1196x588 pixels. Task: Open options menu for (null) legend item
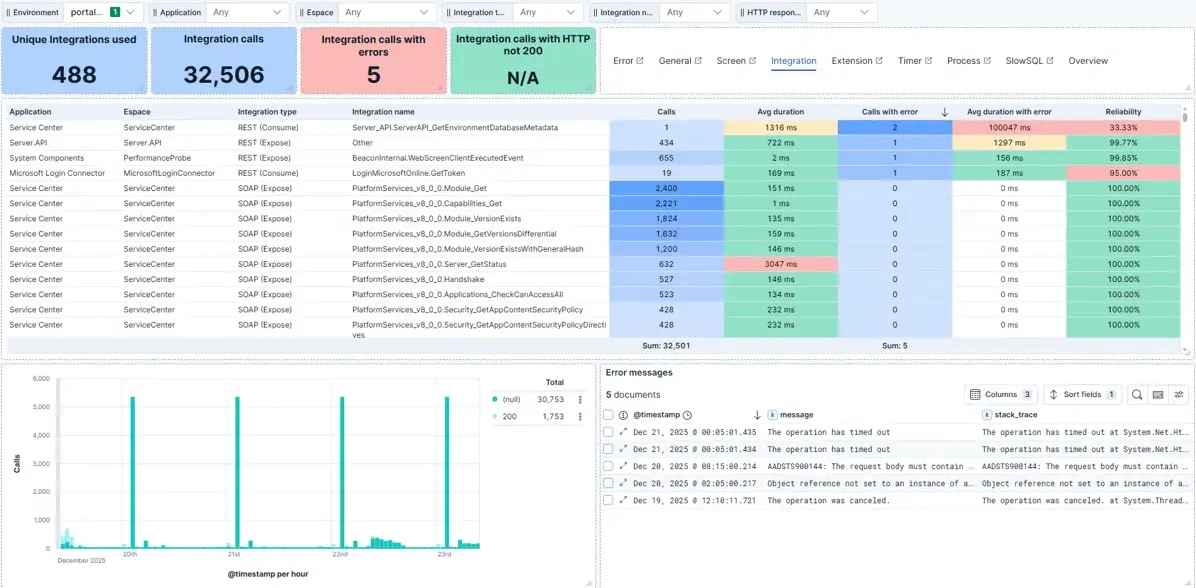pos(580,399)
